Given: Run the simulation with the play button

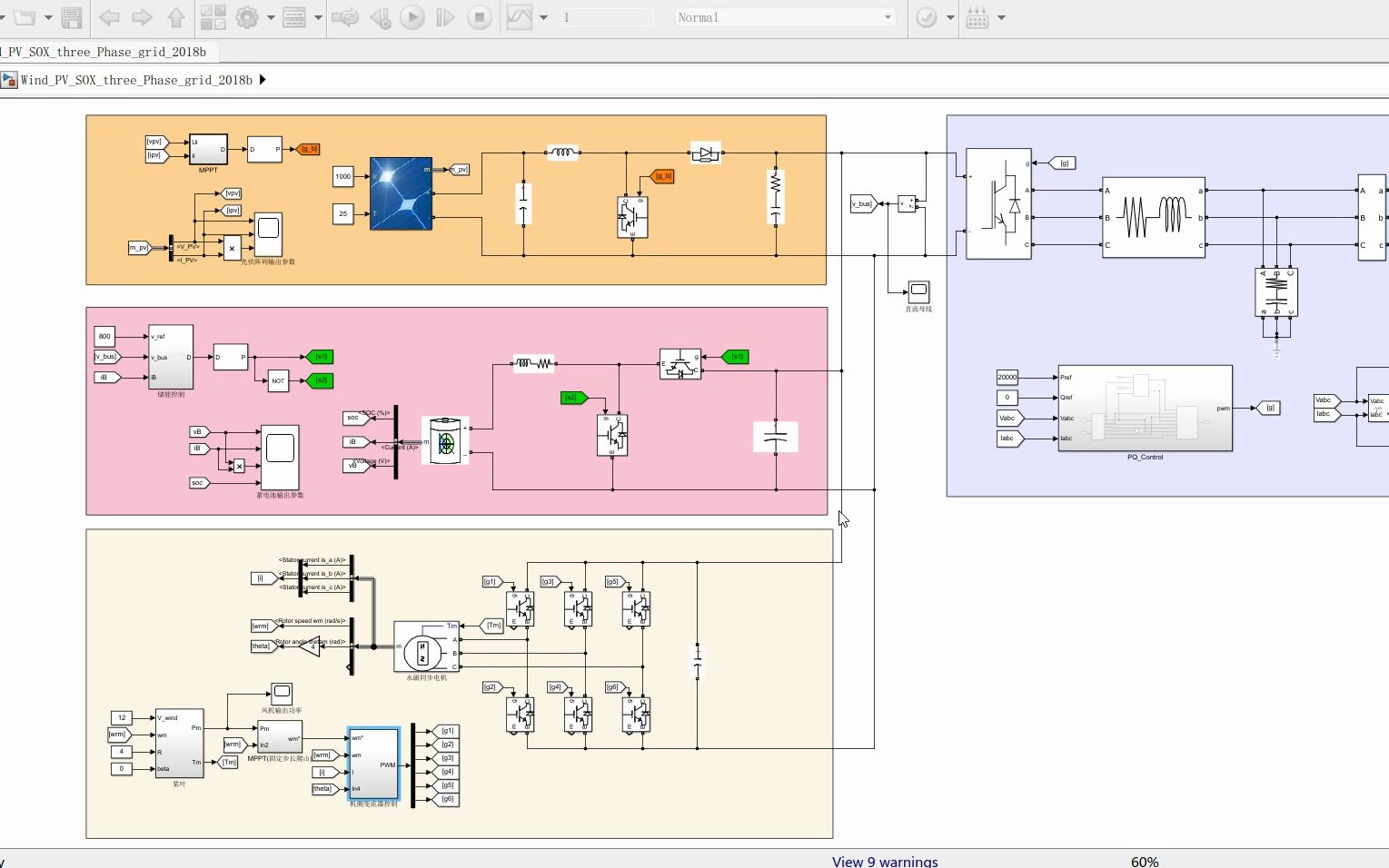Looking at the screenshot, I should point(412,17).
